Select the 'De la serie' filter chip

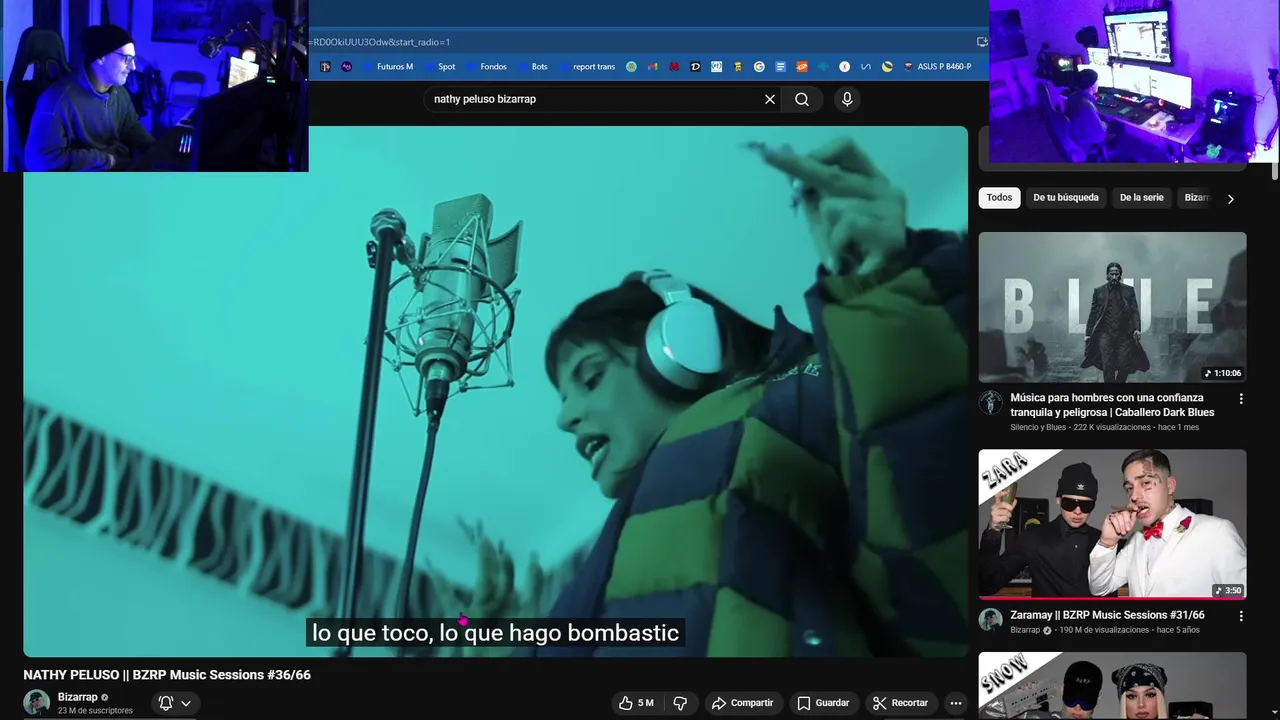(x=1142, y=198)
